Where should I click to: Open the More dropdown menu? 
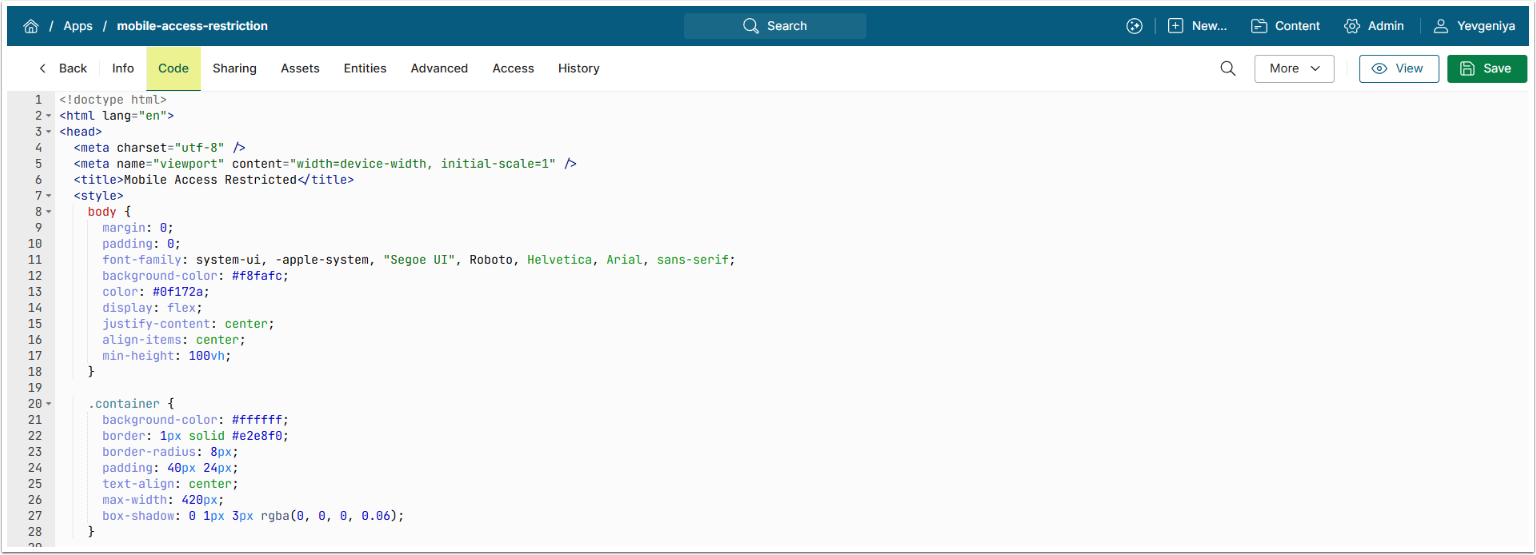1294,69
